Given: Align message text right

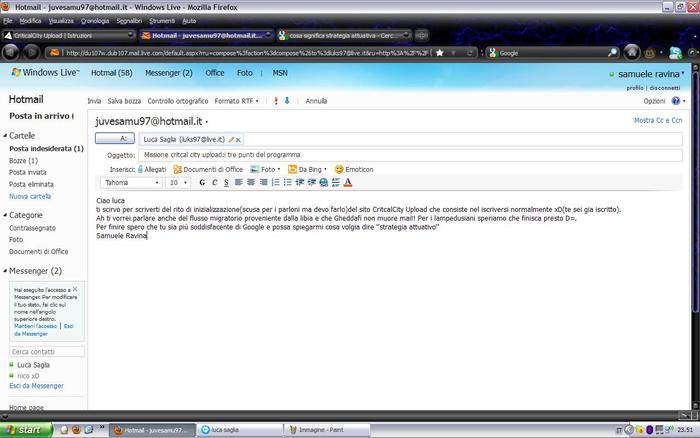Looking at the screenshot, I should click(263, 182).
